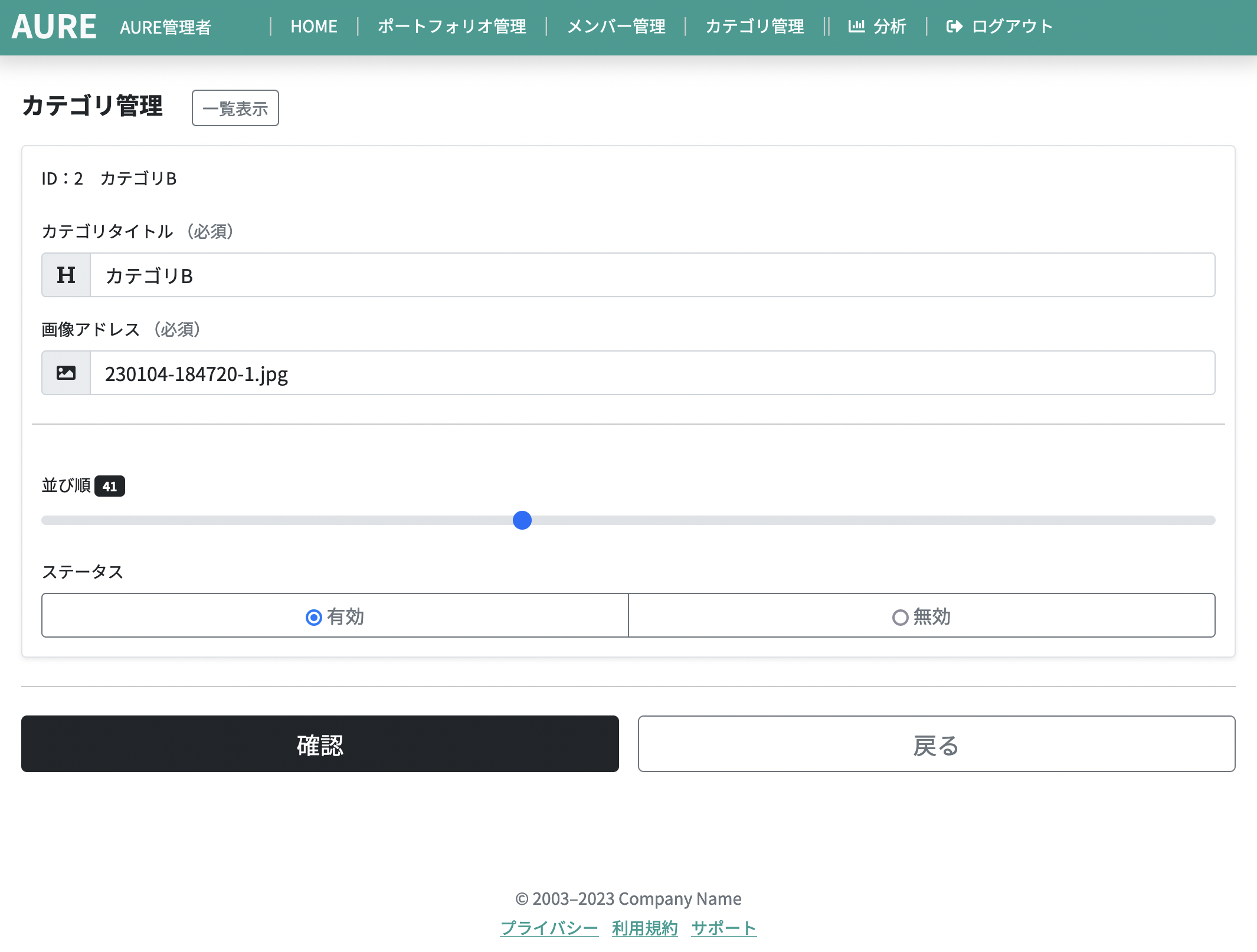The image size is (1257, 952).
Task: Click the 戻る button
Action: 937,744
